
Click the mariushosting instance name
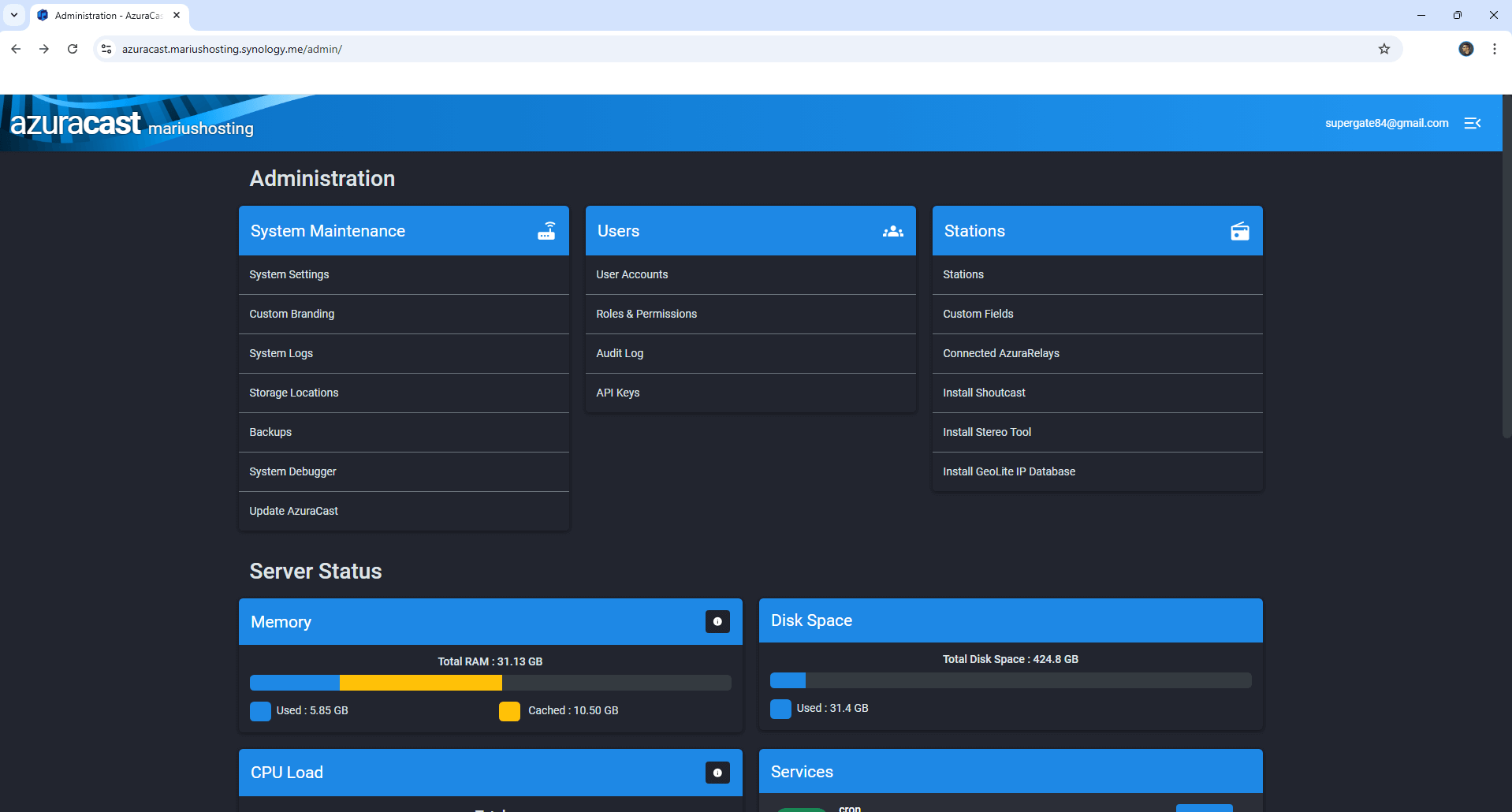[x=201, y=129]
